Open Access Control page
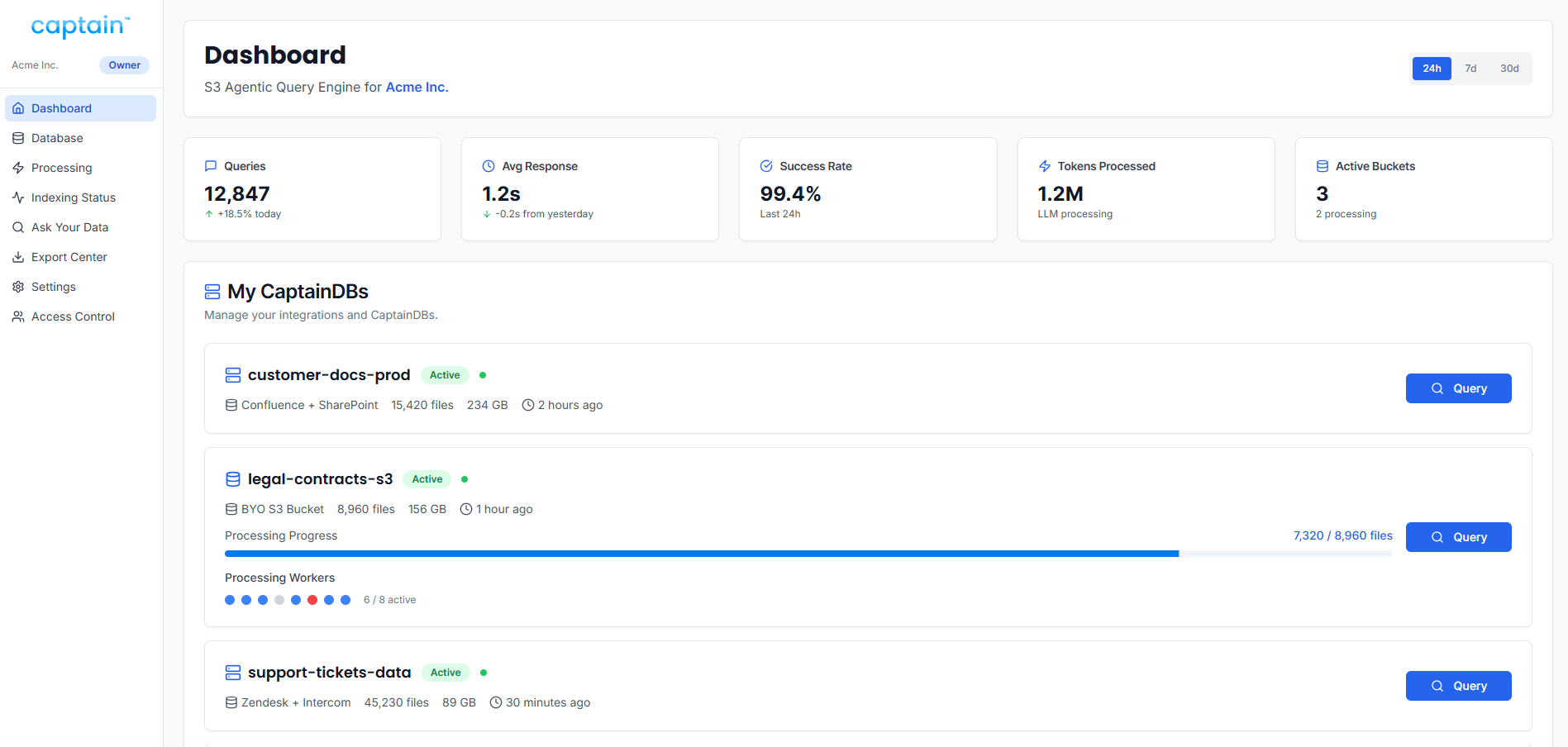The image size is (1568, 747). click(80, 316)
